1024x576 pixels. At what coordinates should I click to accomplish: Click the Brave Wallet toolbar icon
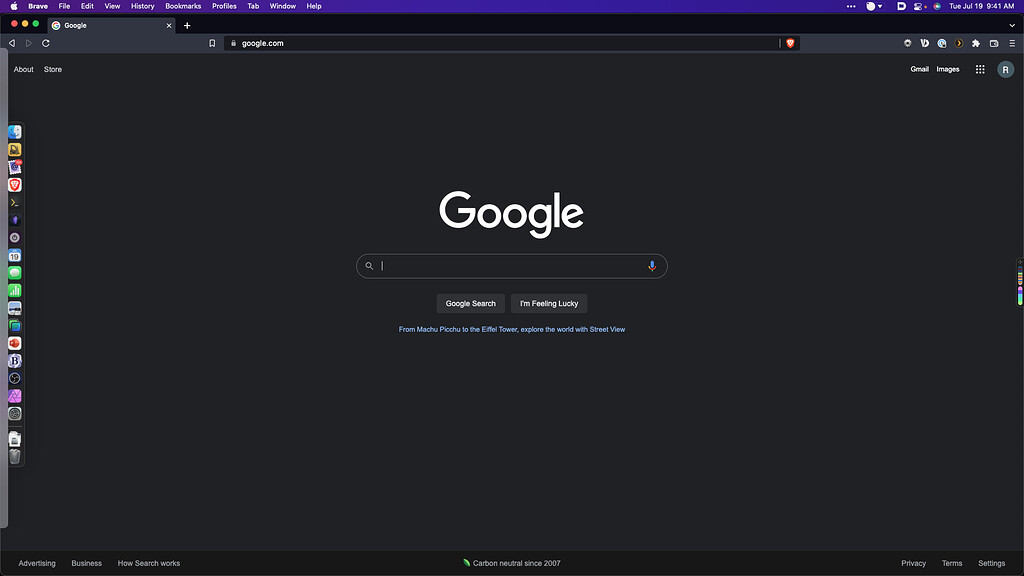(925, 43)
